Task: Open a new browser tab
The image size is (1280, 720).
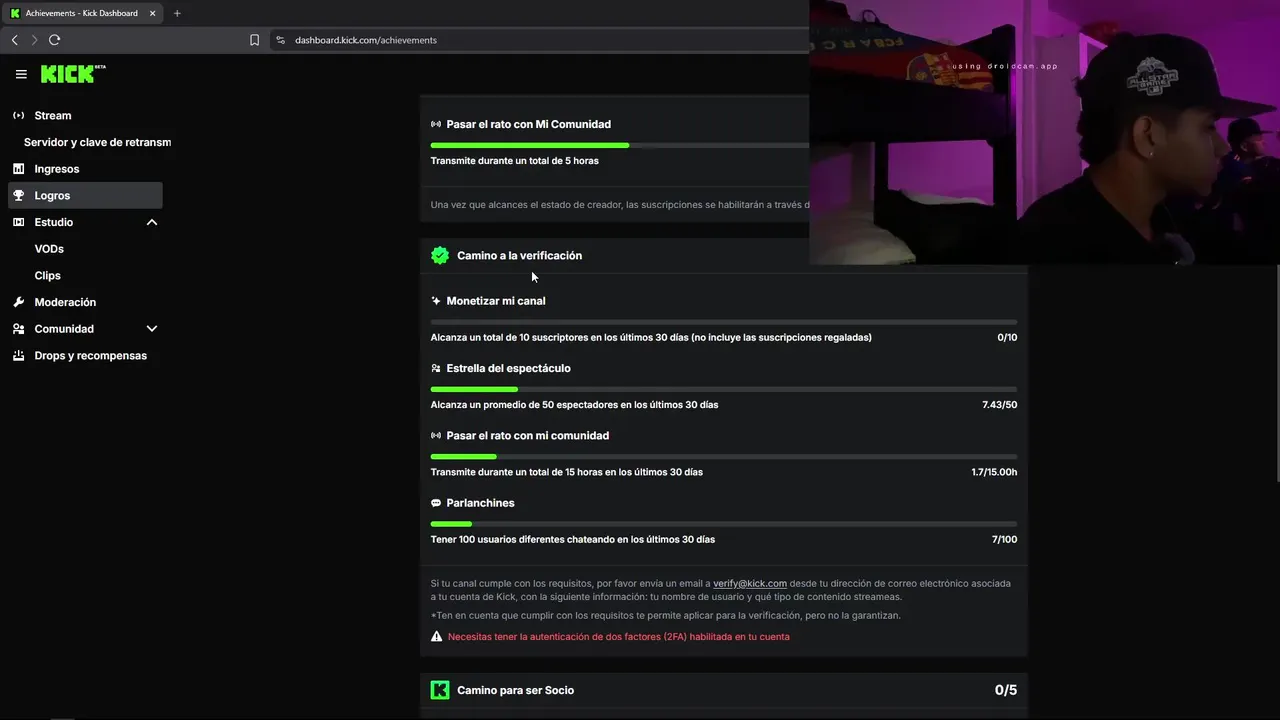Action: click(x=177, y=13)
